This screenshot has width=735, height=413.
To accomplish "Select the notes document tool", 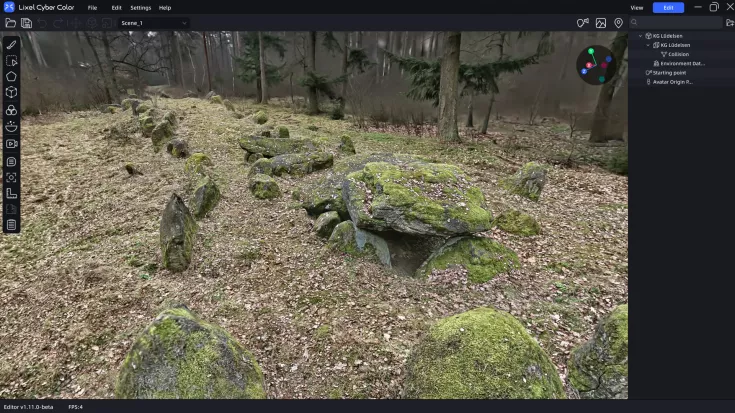I will pyautogui.click(x=11, y=162).
